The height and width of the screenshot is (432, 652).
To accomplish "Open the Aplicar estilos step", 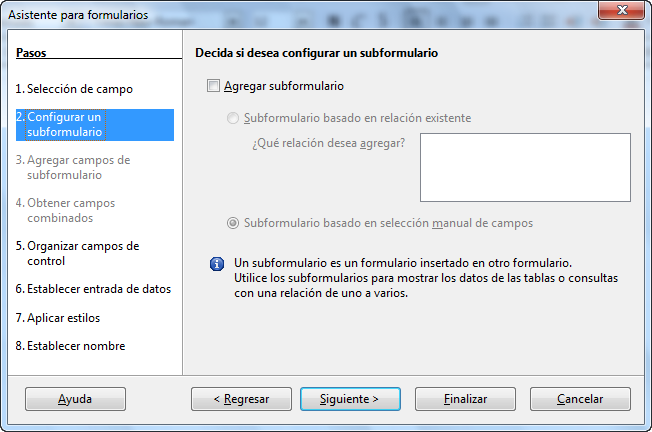I will coord(58,318).
